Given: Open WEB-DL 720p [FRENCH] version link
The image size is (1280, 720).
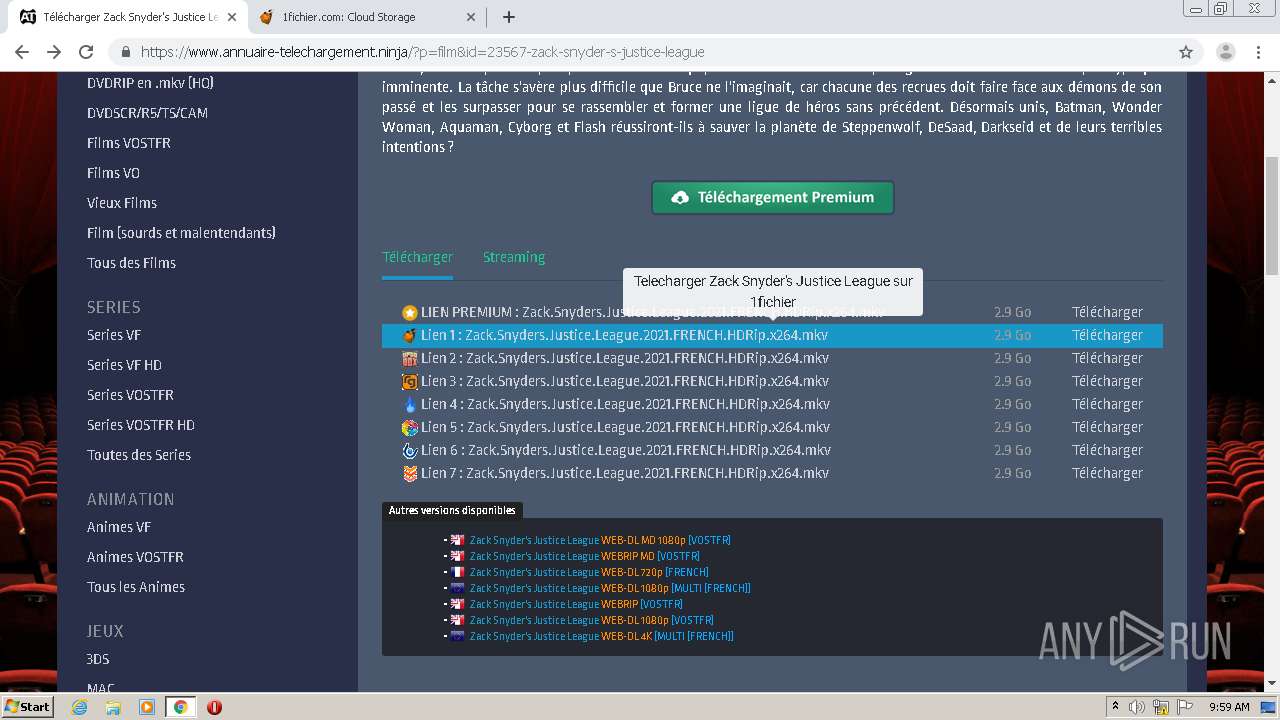Looking at the screenshot, I should (x=589, y=572).
